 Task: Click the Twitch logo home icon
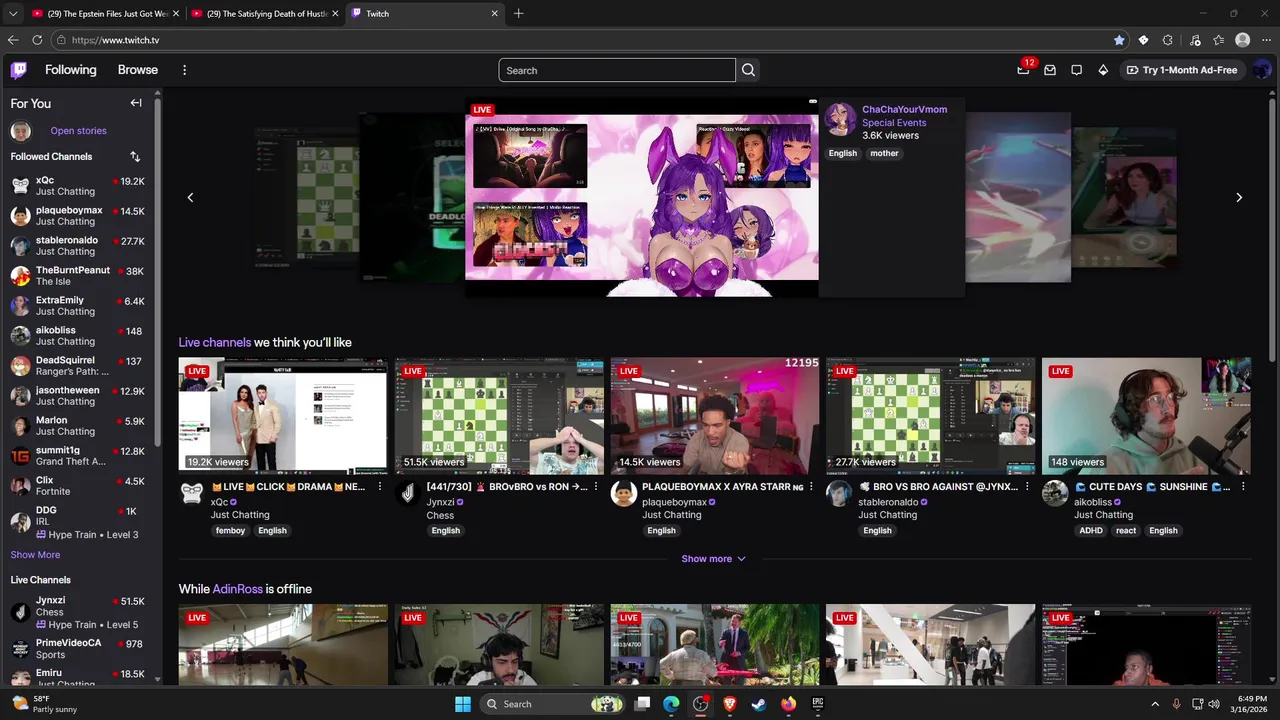tap(19, 70)
